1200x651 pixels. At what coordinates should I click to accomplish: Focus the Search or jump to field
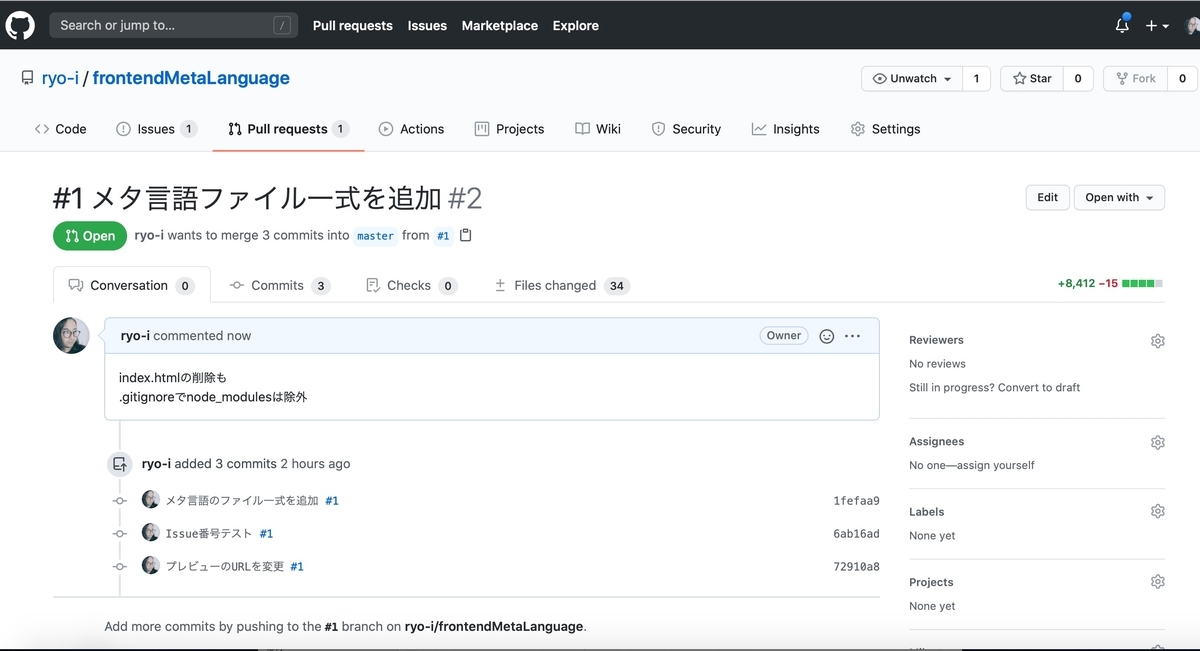[x=174, y=25]
